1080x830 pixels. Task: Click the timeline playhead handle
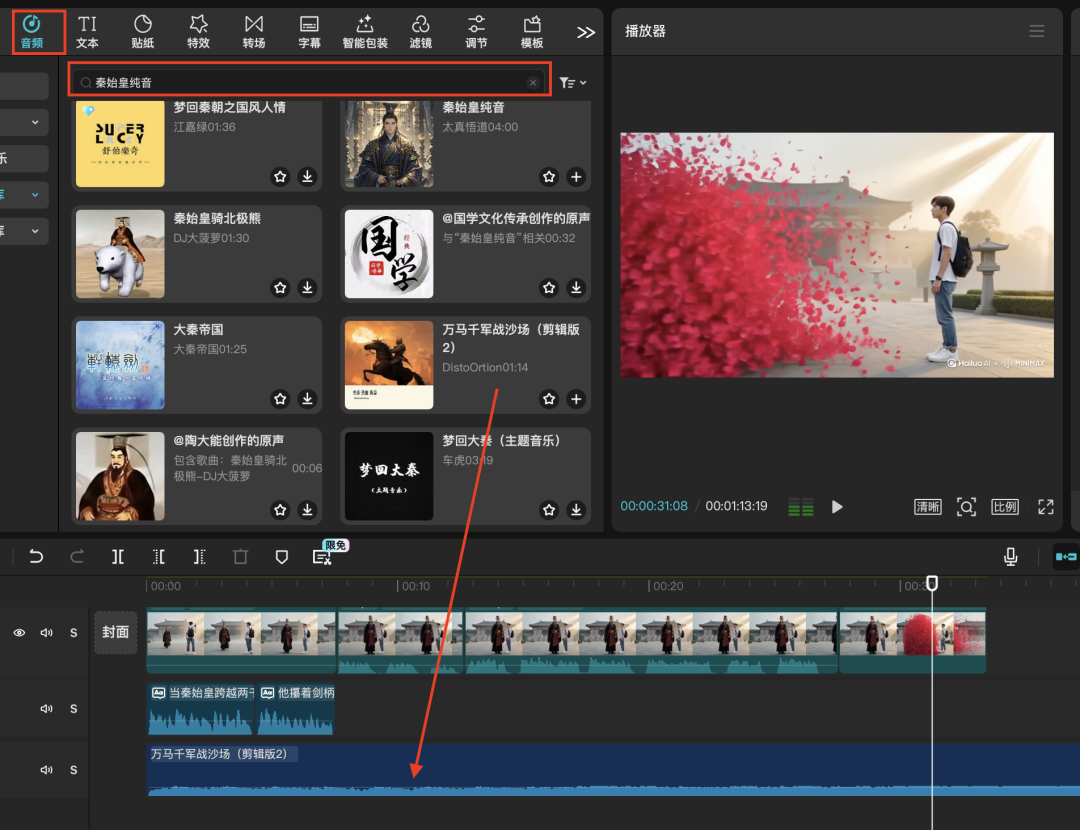[932, 582]
